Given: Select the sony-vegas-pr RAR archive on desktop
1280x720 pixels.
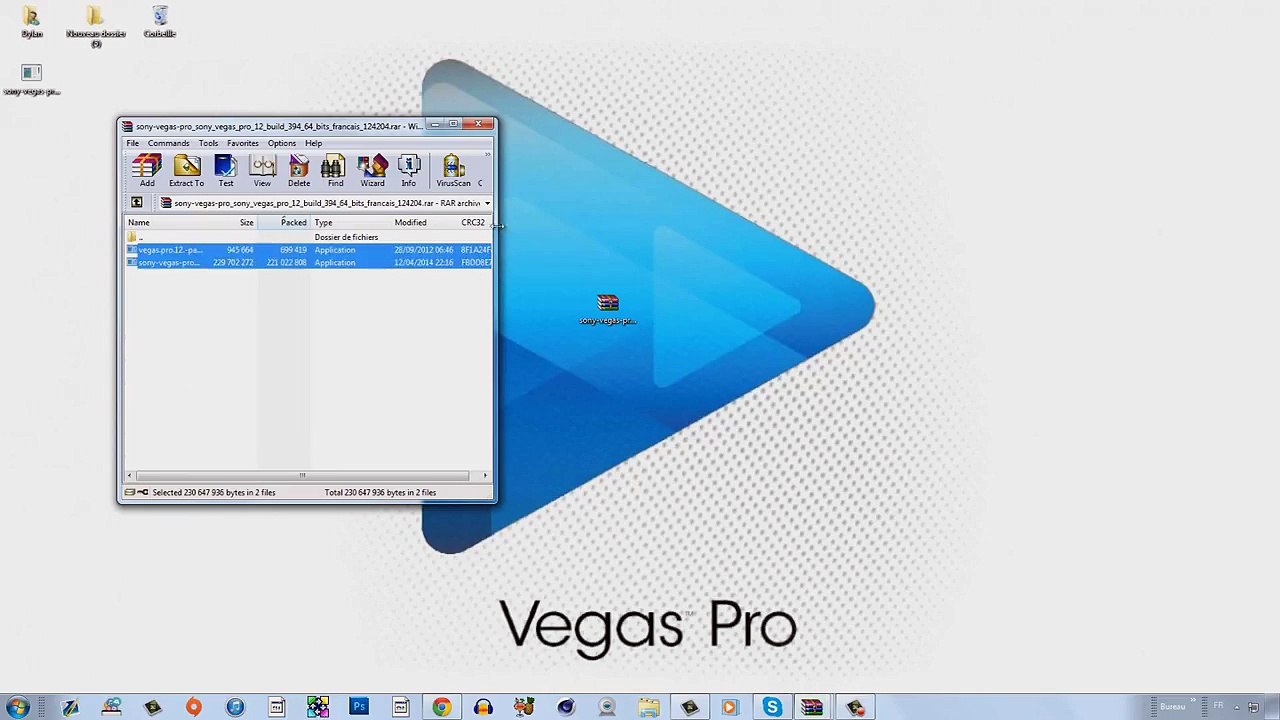Looking at the screenshot, I should [x=607, y=309].
